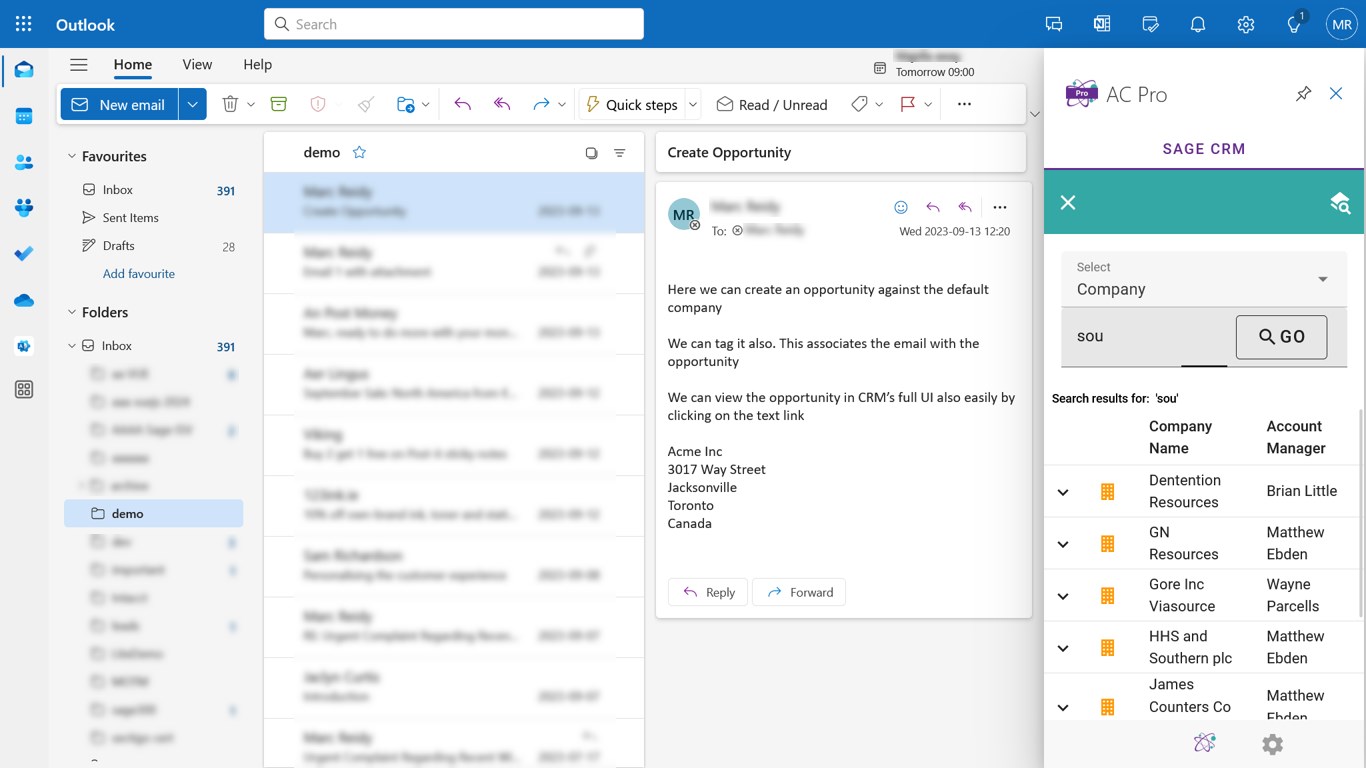1366x768 pixels.
Task: Click the Reply all toolbar icon
Action: click(502, 104)
